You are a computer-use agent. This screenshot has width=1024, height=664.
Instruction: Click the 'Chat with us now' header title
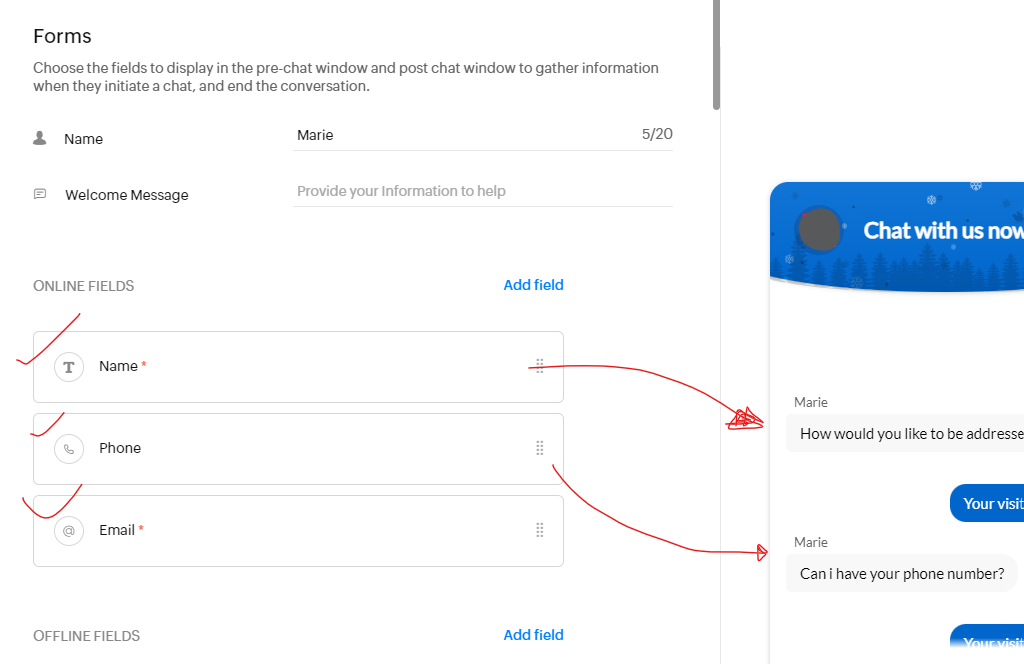(943, 230)
